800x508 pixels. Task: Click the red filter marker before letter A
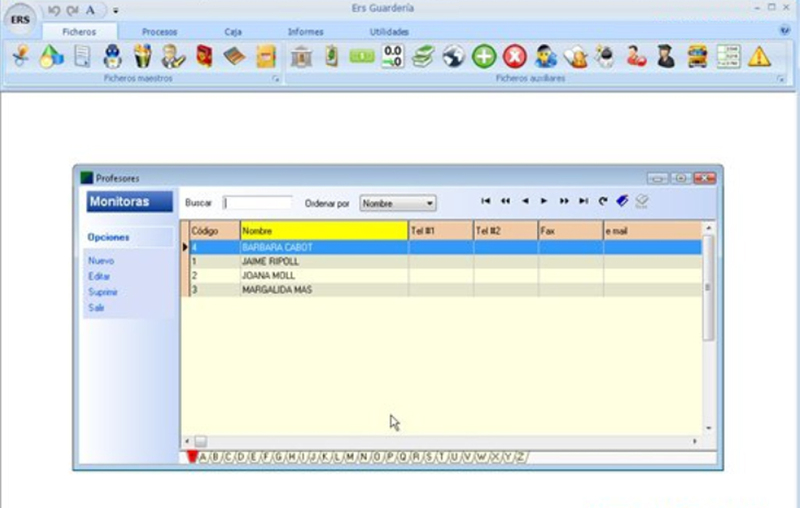(x=191, y=457)
